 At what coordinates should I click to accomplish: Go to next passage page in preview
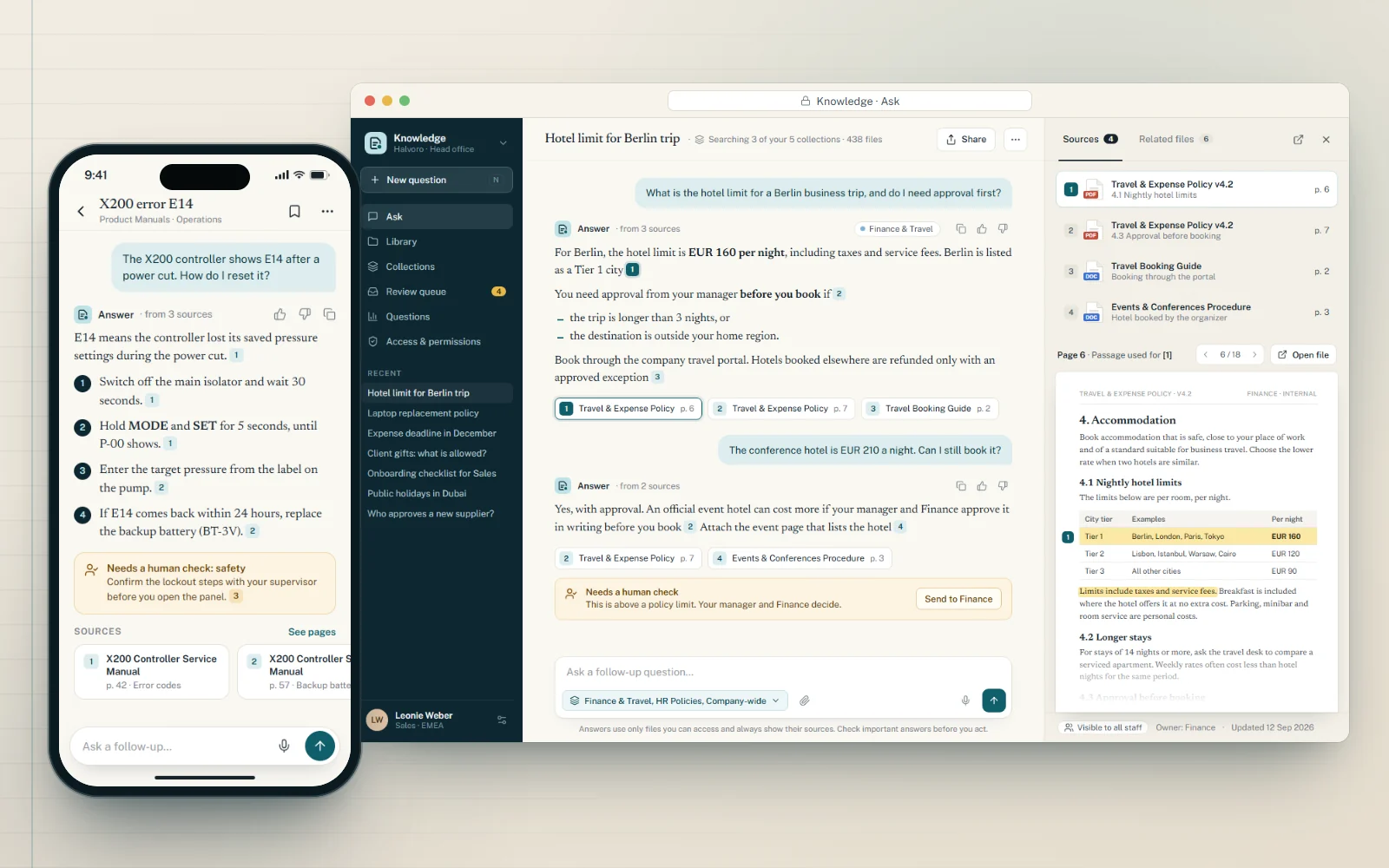1254,355
